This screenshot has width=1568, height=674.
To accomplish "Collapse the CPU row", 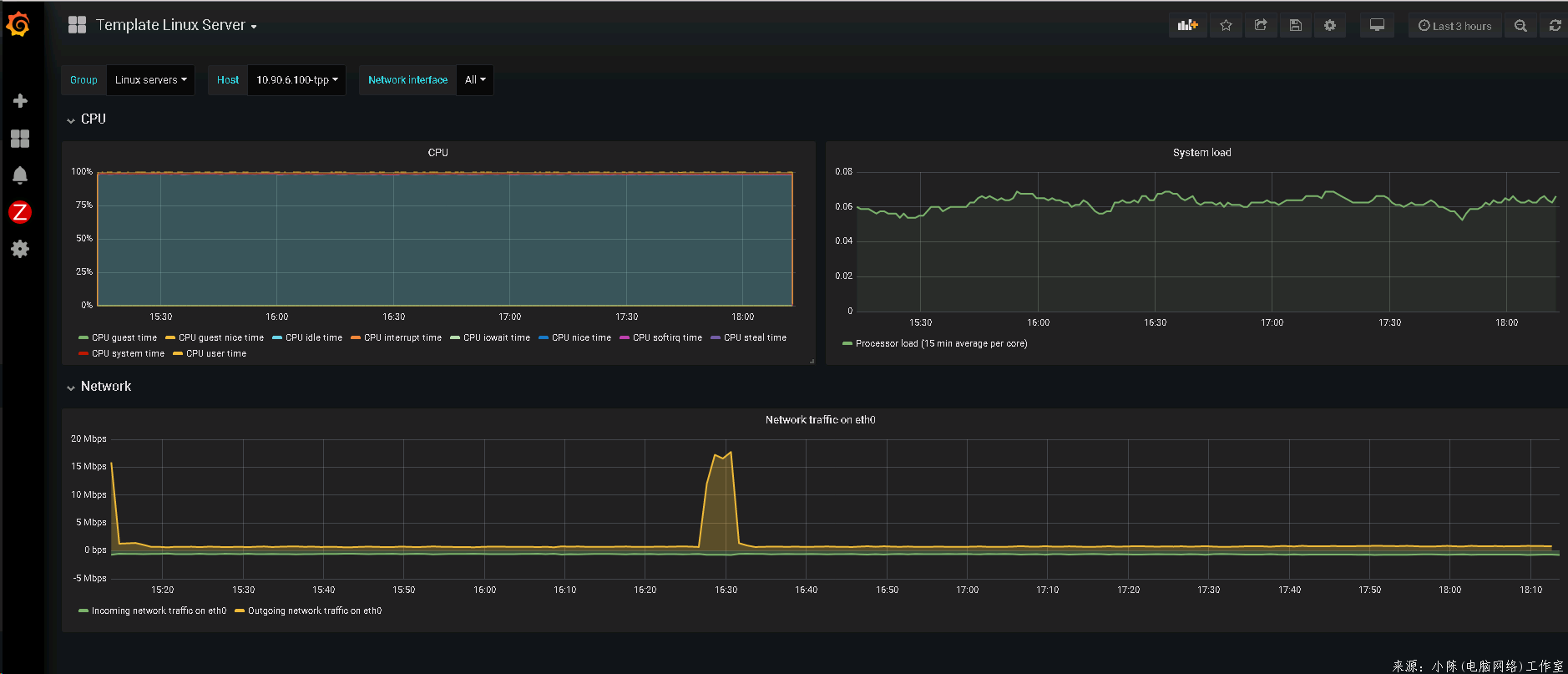I will [x=87, y=119].
